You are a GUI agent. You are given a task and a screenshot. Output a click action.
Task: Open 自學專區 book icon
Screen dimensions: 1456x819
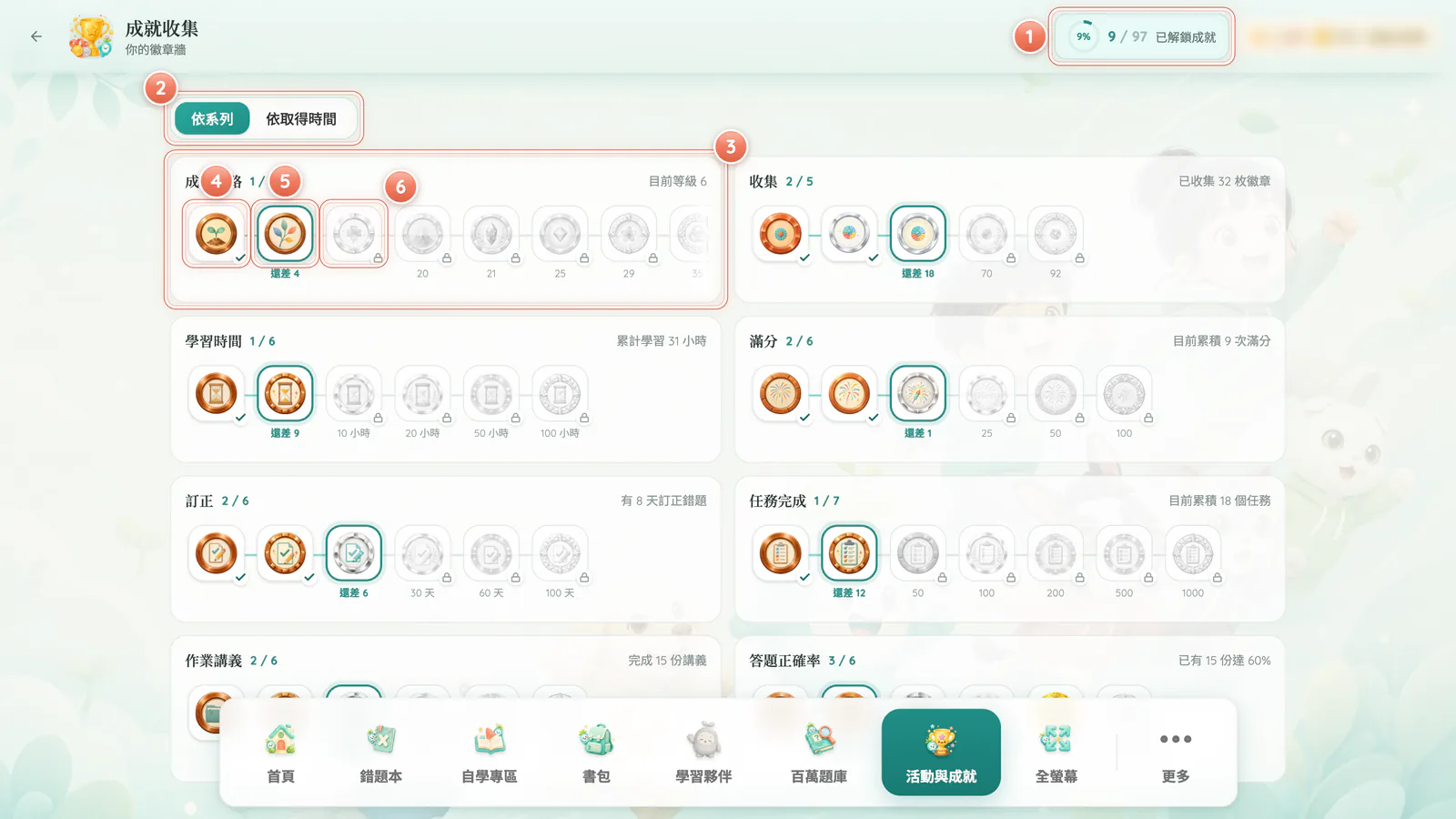point(489,752)
